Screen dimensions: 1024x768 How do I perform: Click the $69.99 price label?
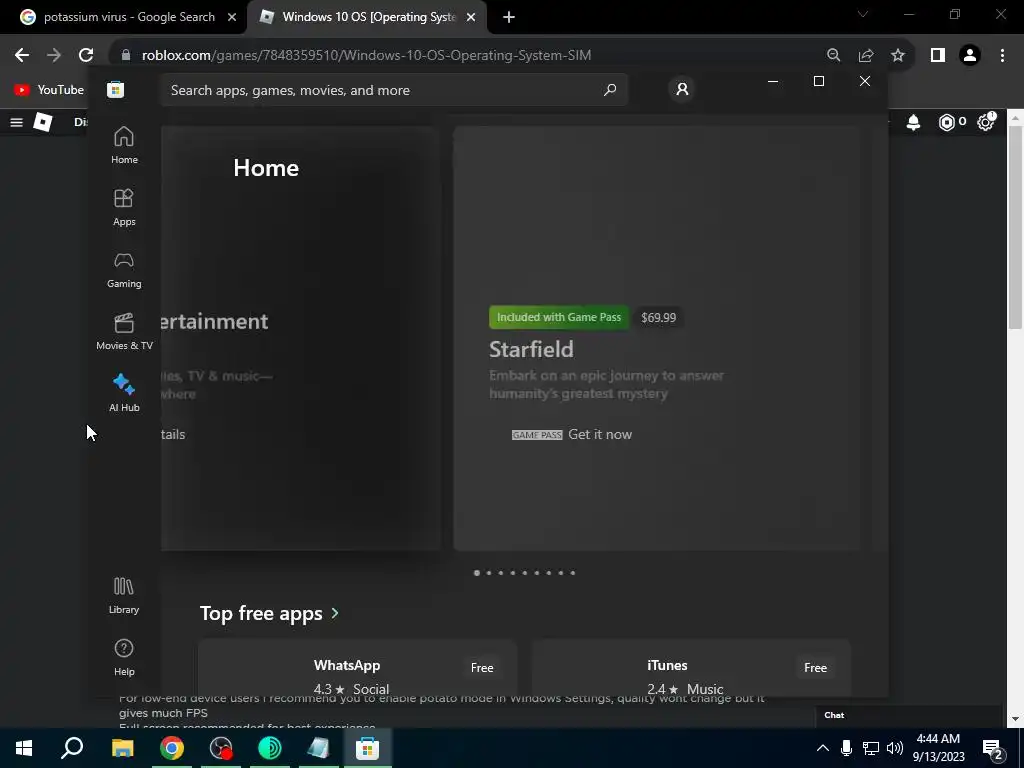[x=658, y=317]
